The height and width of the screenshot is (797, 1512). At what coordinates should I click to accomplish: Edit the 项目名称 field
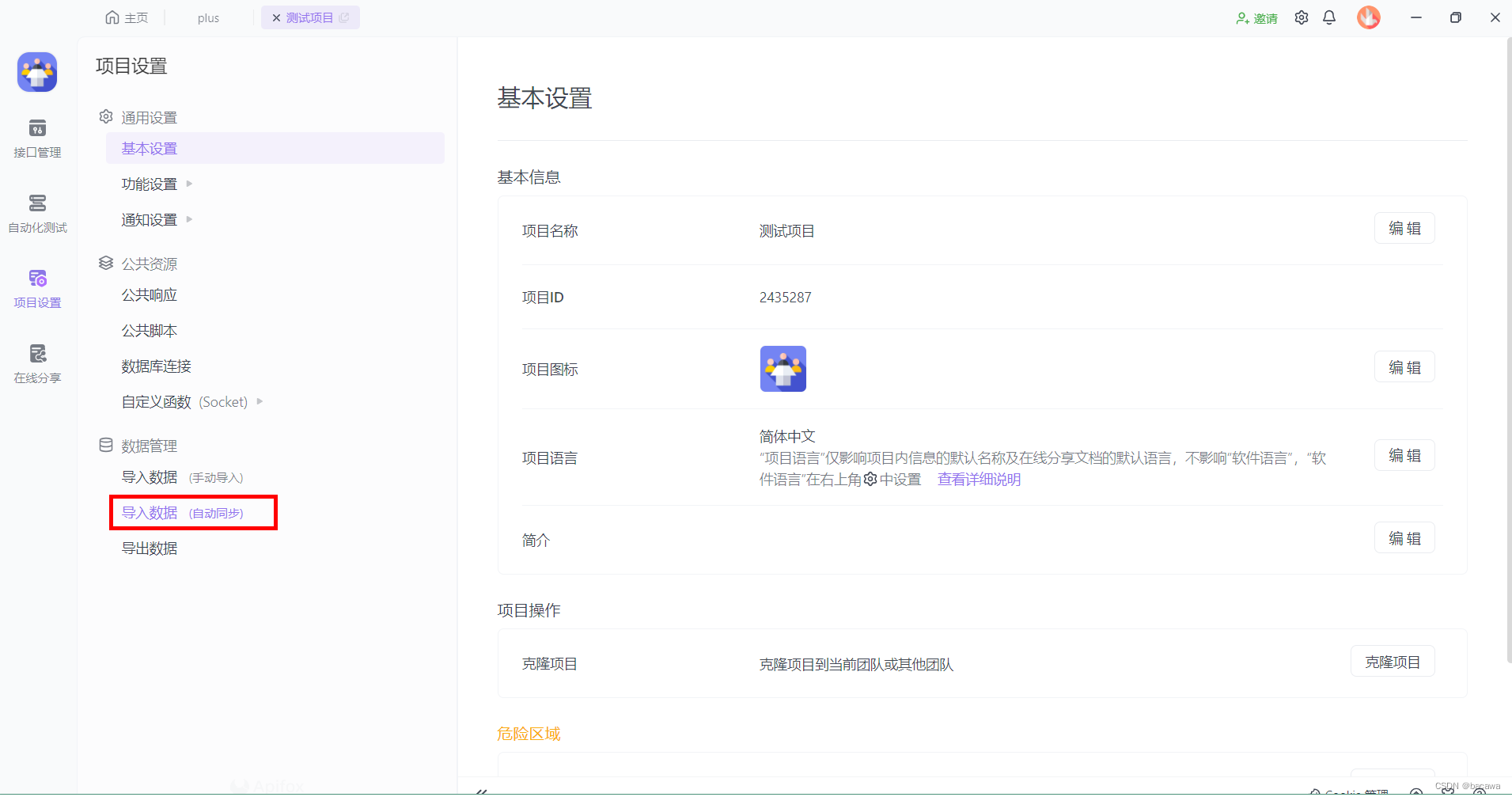point(1404,228)
